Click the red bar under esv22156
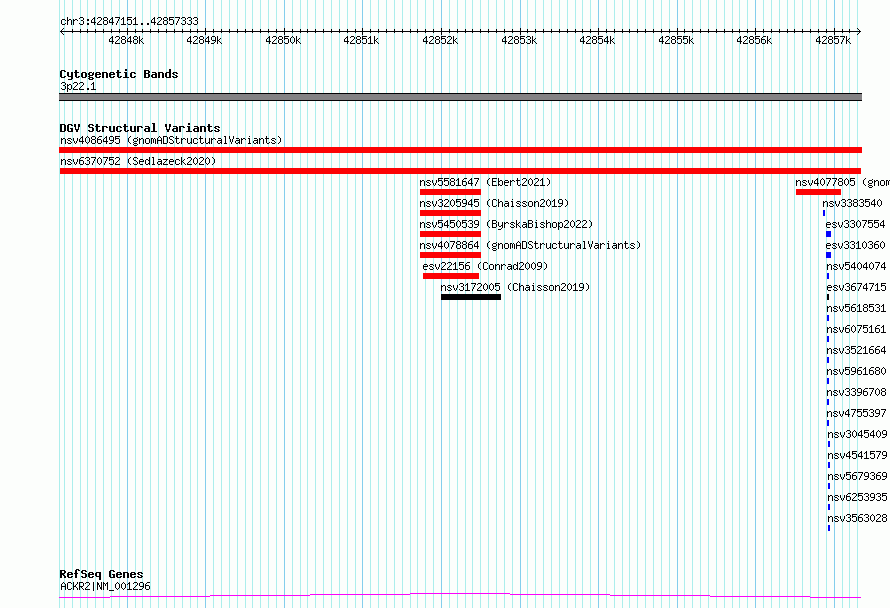Image resolution: width=890 pixels, height=608 pixels. (451, 276)
